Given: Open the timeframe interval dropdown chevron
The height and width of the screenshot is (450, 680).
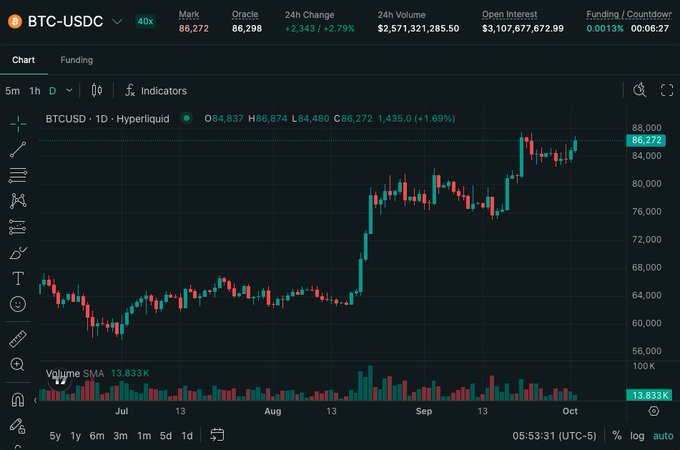Looking at the screenshot, I should pos(69,91).
